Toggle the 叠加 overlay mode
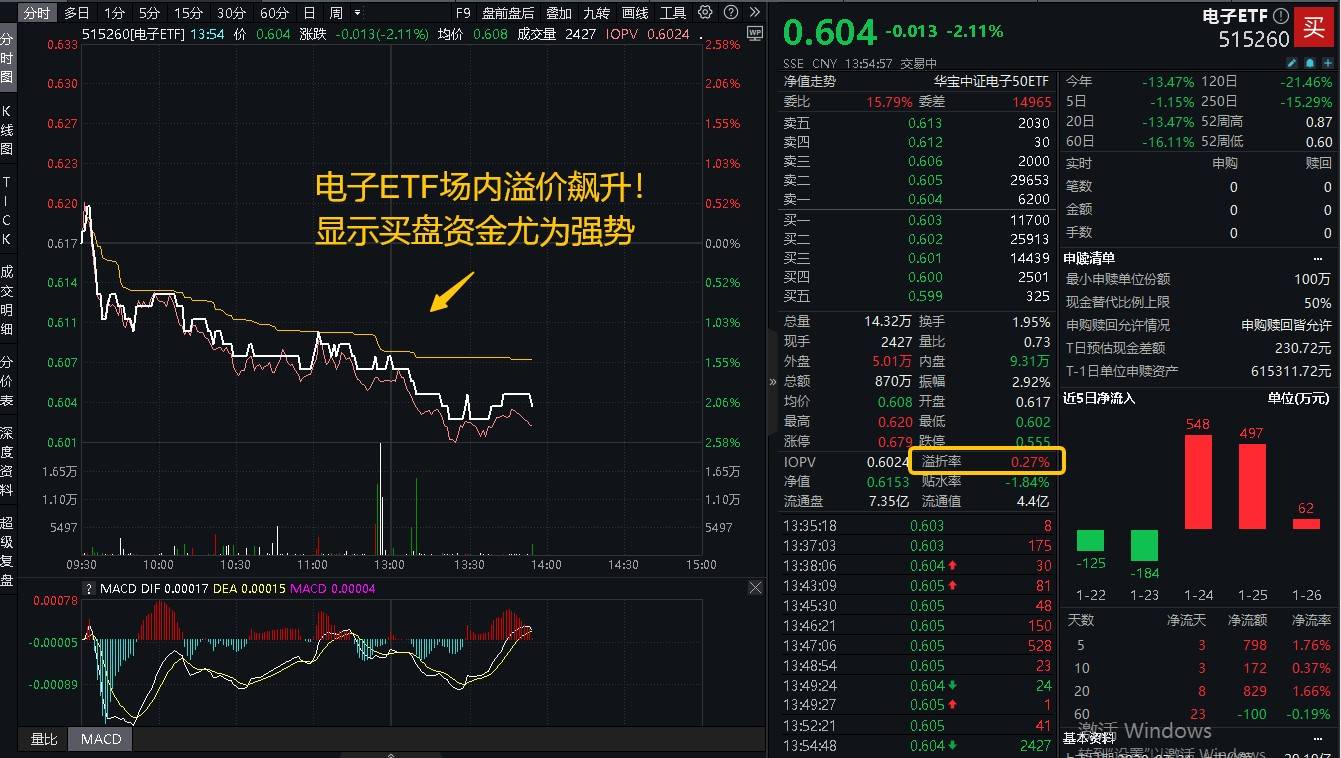The width and height of the screenshot is (1341, 758). 558,13
